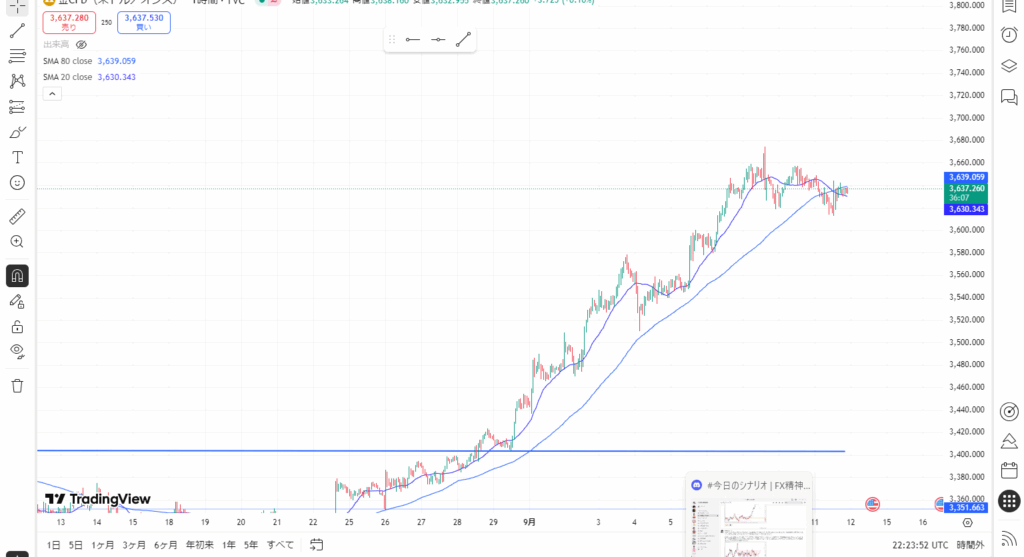Select the 3ヶ月 range tab
Viewport: 1024px width, 557px height.
coord(134,545)
